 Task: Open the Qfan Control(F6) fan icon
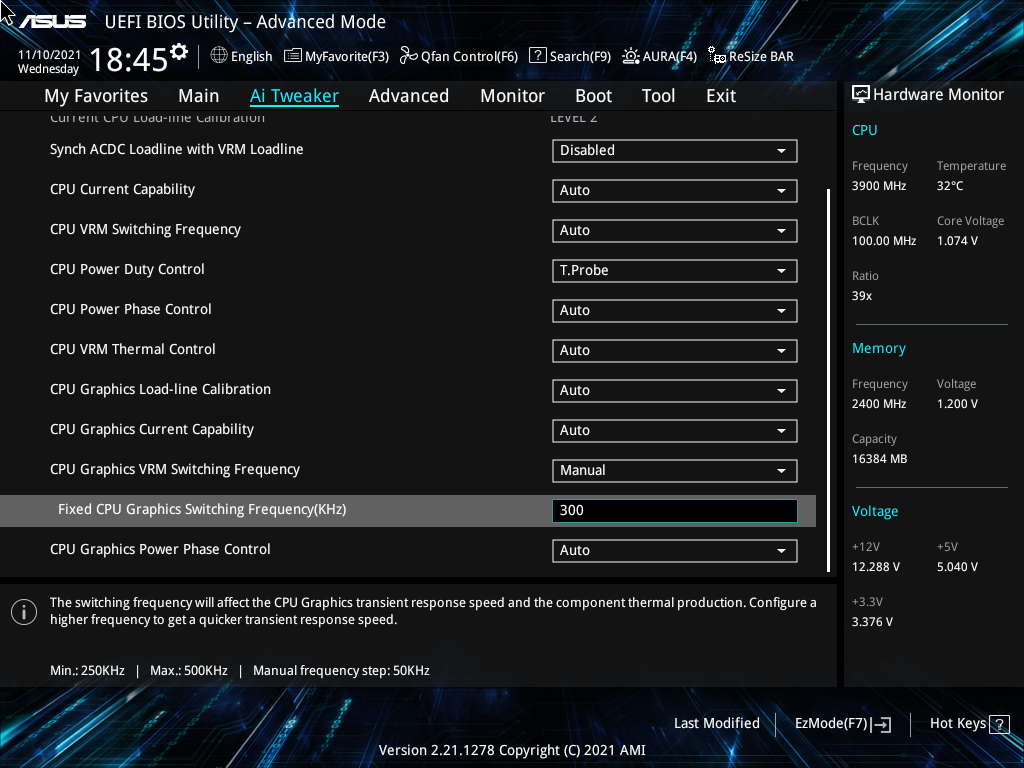[408, 56]
